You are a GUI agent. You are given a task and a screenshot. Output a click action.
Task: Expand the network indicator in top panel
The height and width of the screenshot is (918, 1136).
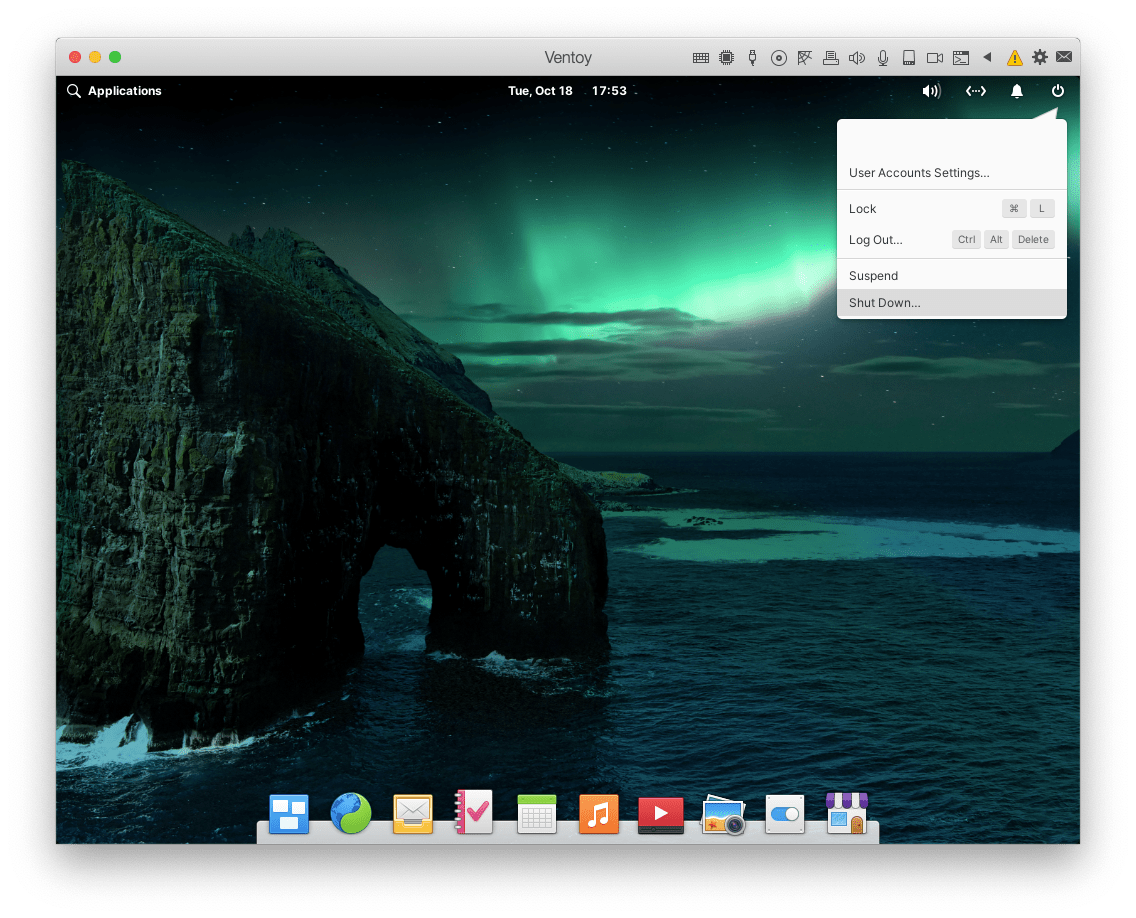click(975, 91)
